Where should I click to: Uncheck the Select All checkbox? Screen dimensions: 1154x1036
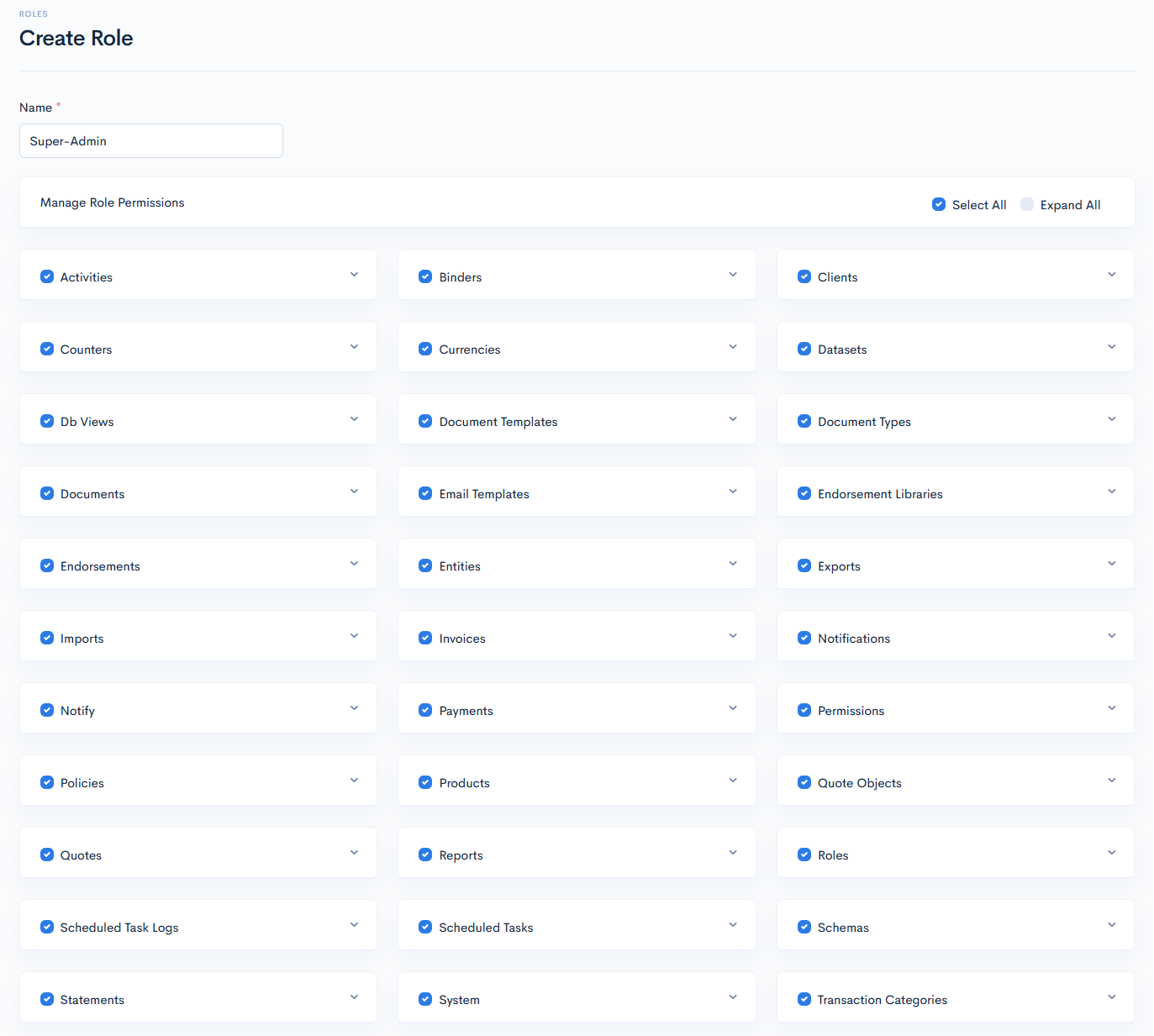(939, 204)
